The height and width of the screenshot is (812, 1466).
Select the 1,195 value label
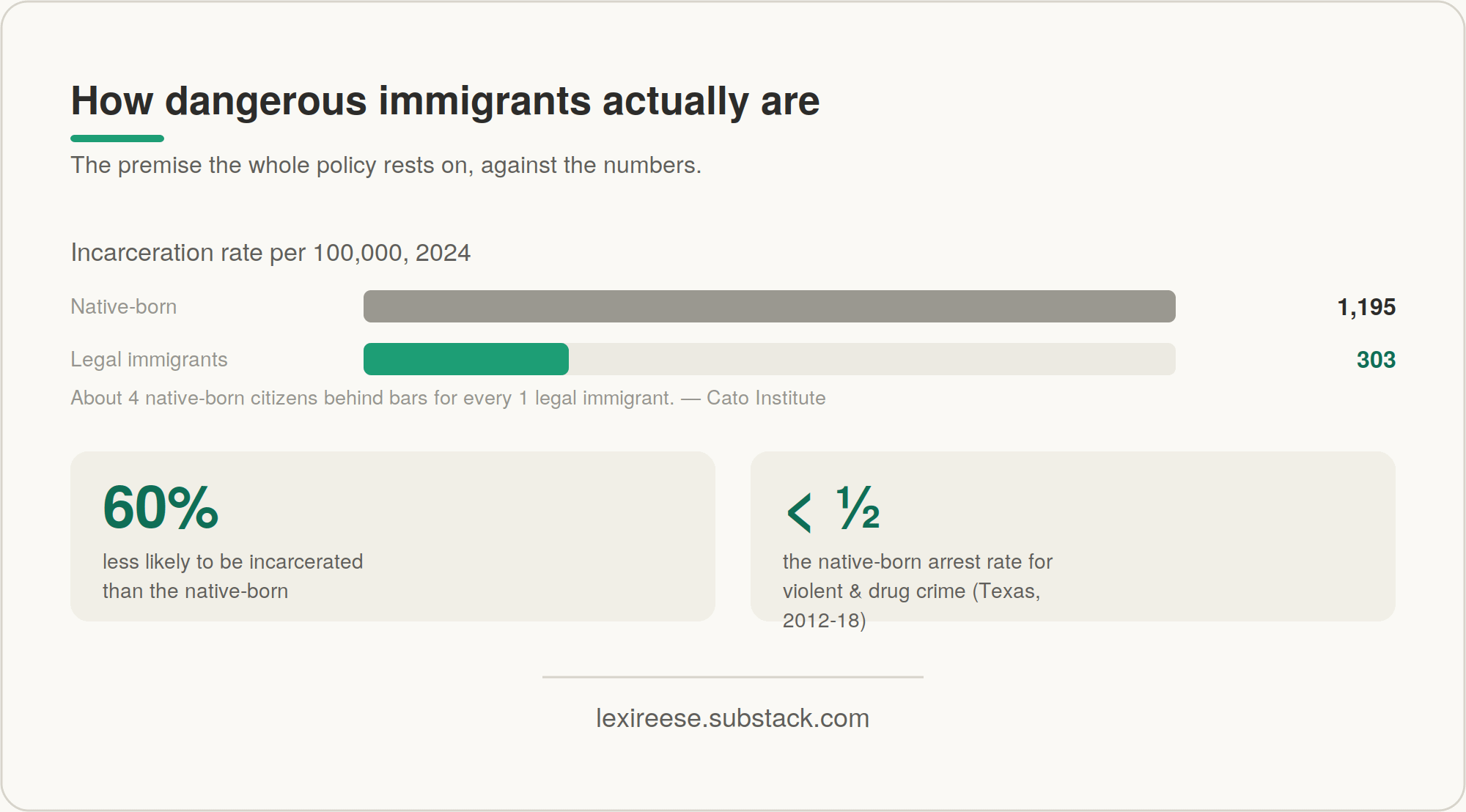pyautogui.click(x=1366, y=306)
